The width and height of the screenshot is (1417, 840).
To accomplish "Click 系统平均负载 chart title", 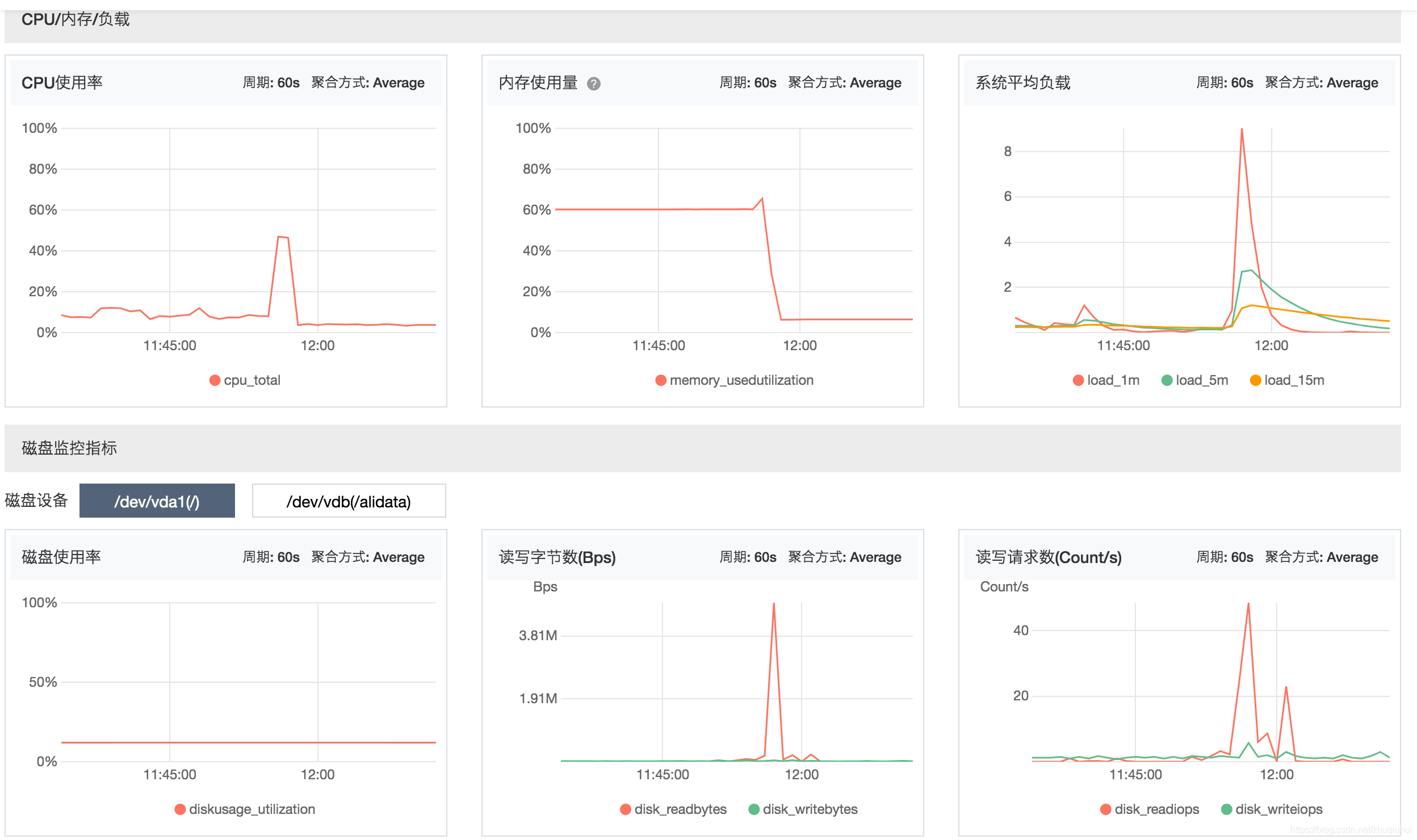I will [x=1022, y=83].
